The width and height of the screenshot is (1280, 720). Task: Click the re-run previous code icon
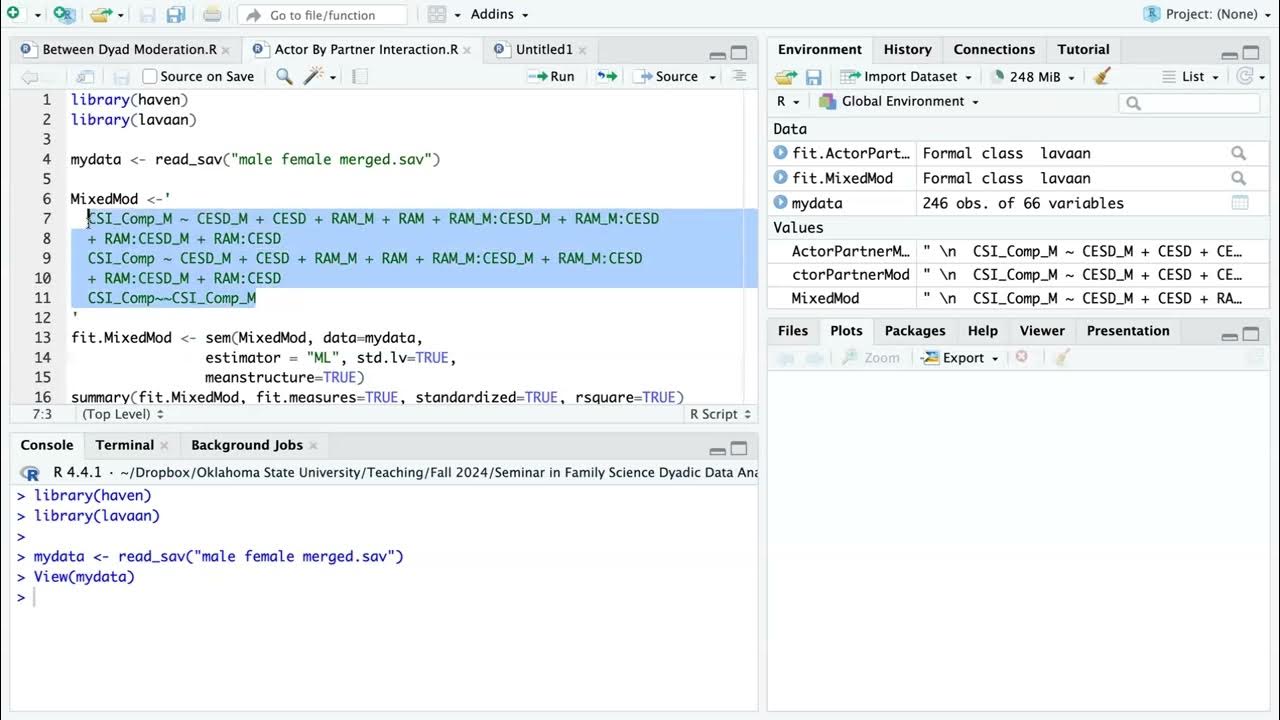(x=606, y=76)
